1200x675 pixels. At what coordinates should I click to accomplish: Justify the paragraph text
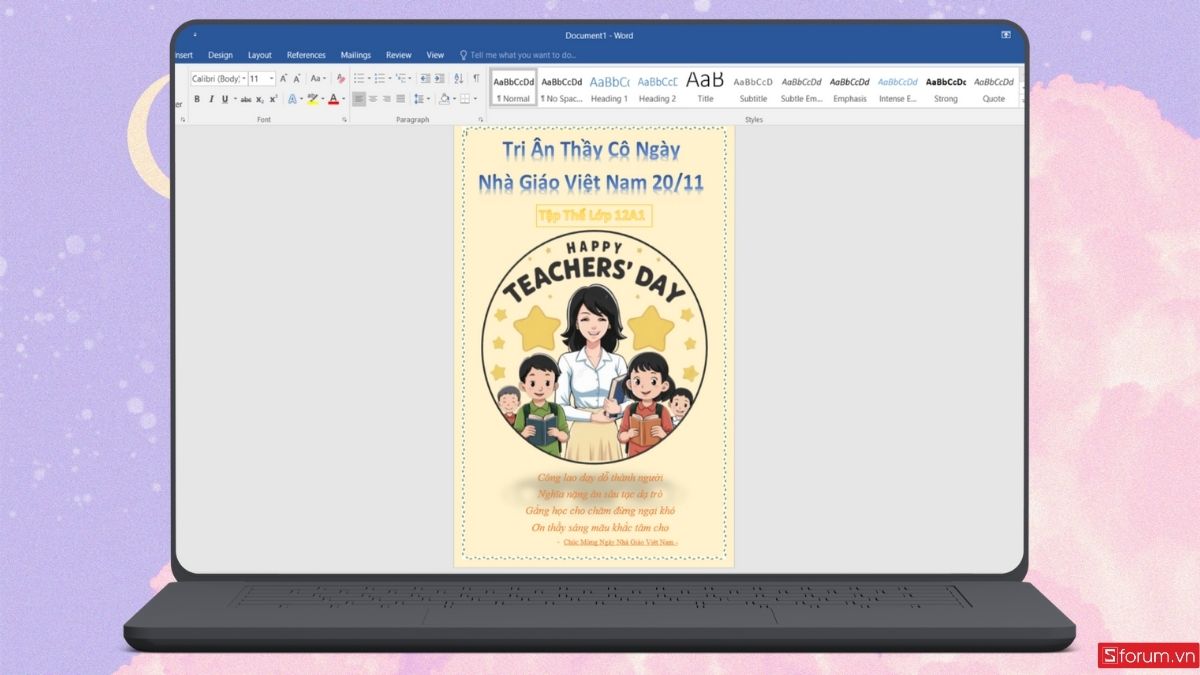(x=401, y=99)
